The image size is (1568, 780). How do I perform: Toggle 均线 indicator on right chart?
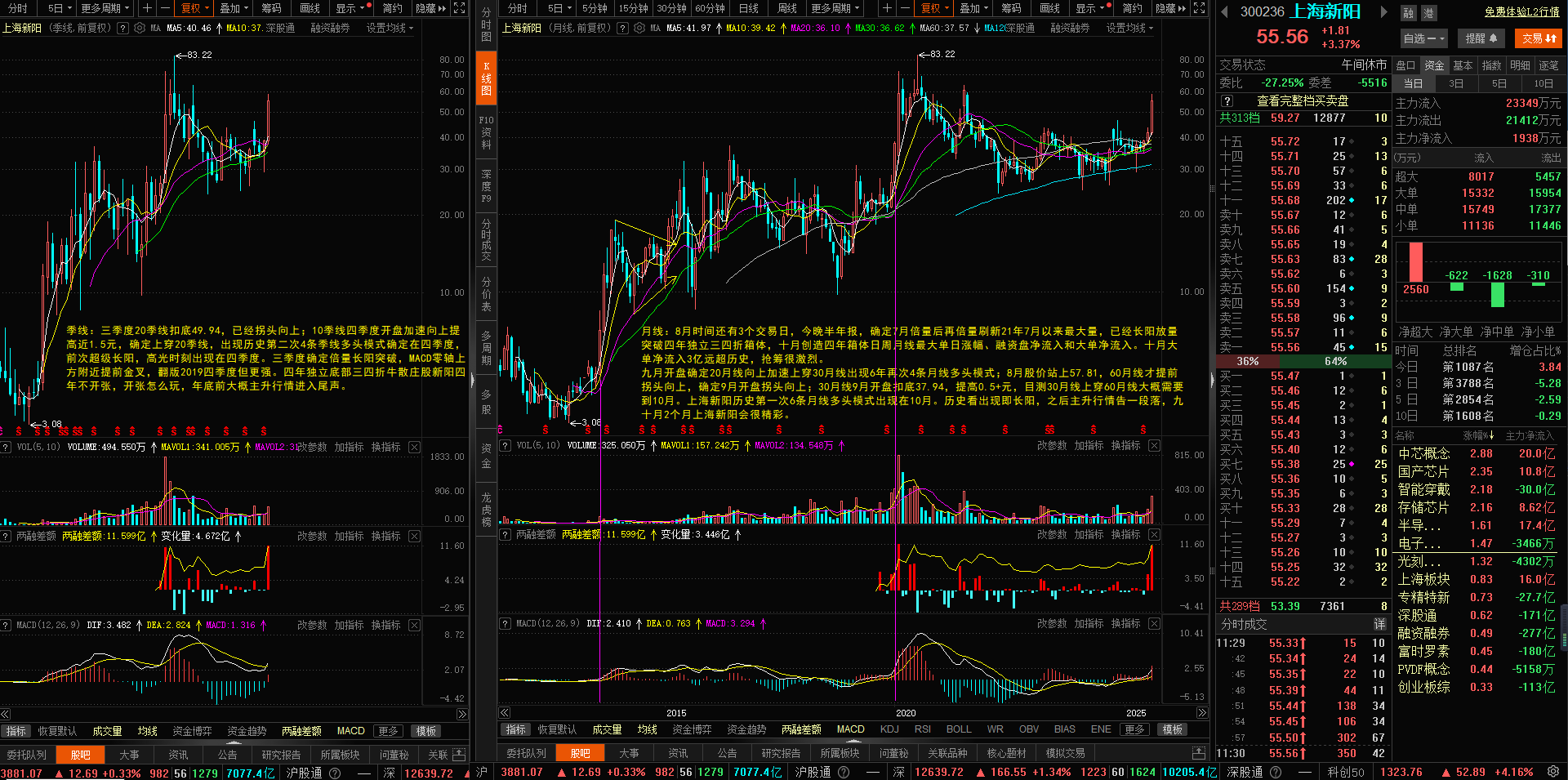647,729
